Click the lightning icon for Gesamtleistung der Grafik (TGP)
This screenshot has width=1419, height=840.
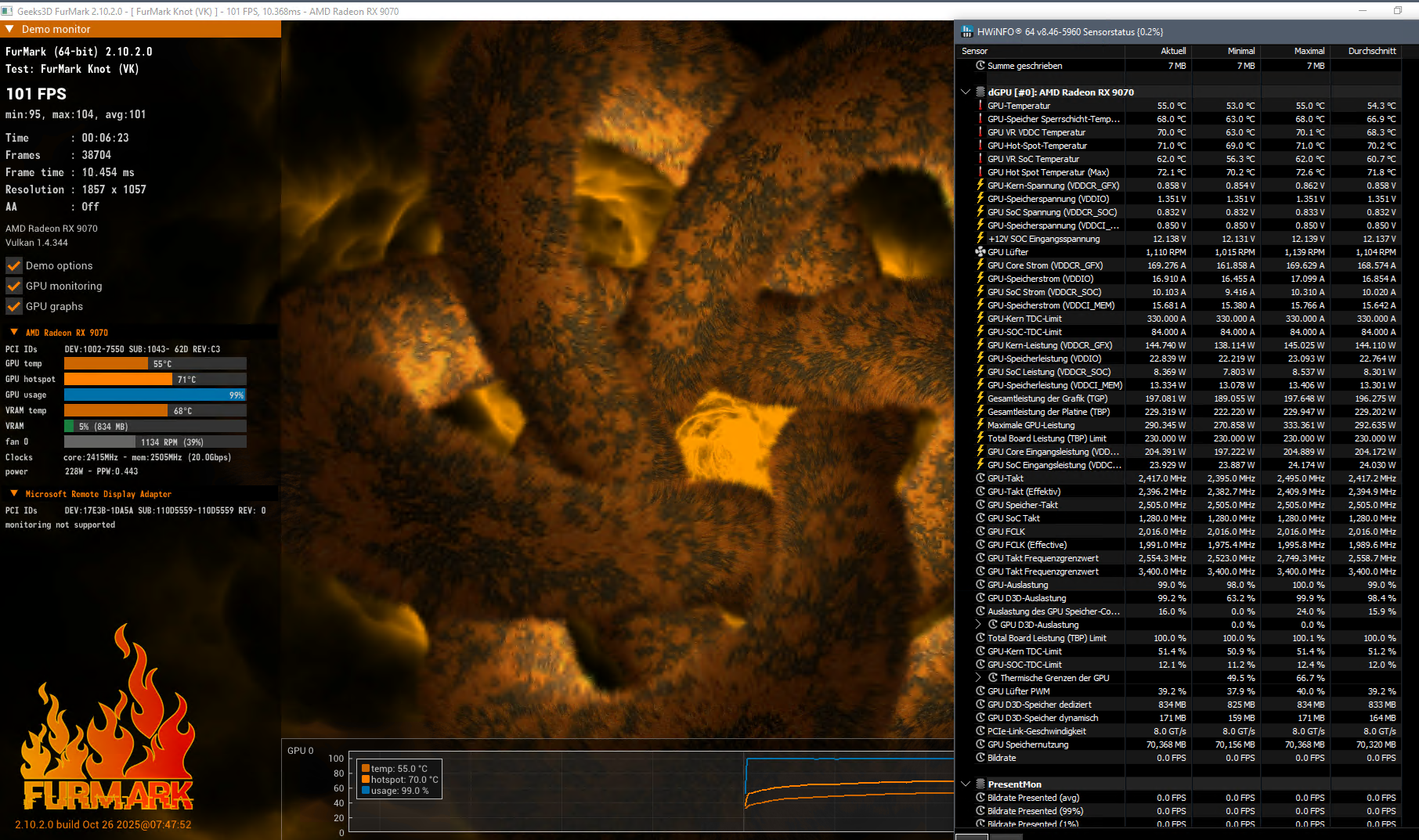tap(980, 398)
